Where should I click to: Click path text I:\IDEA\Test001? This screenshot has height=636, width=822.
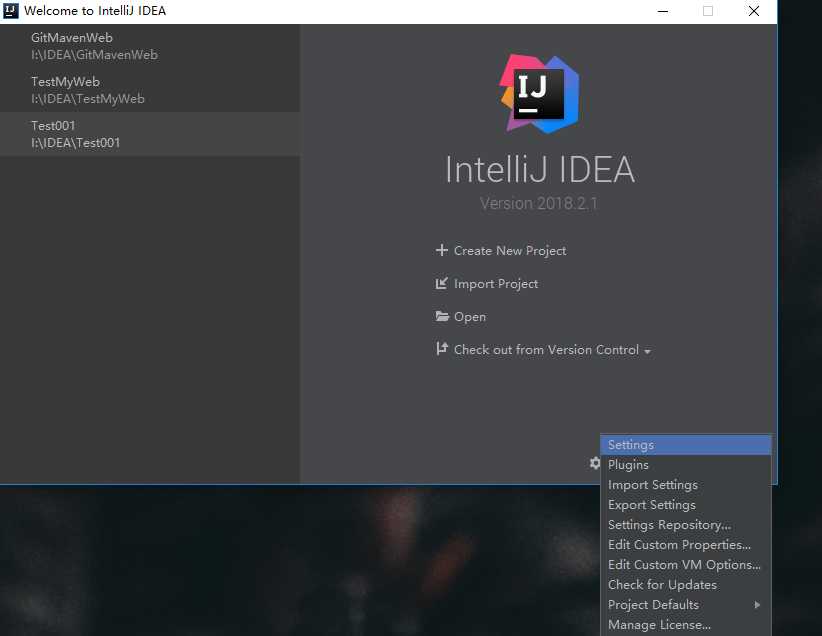(75, 143)
